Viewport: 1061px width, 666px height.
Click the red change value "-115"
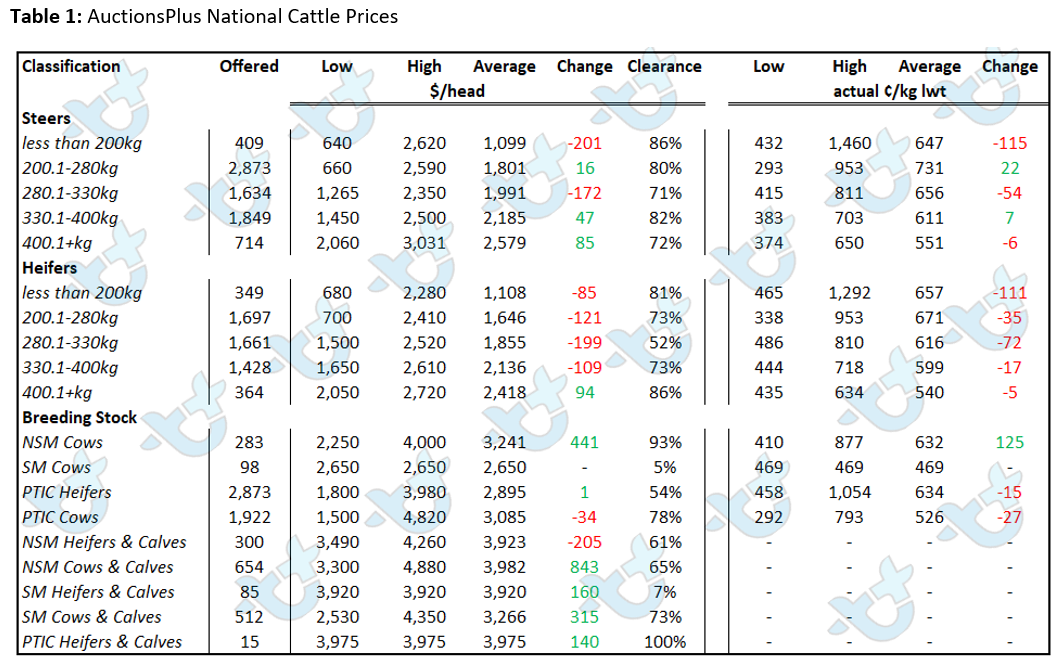click(1010, 143)
